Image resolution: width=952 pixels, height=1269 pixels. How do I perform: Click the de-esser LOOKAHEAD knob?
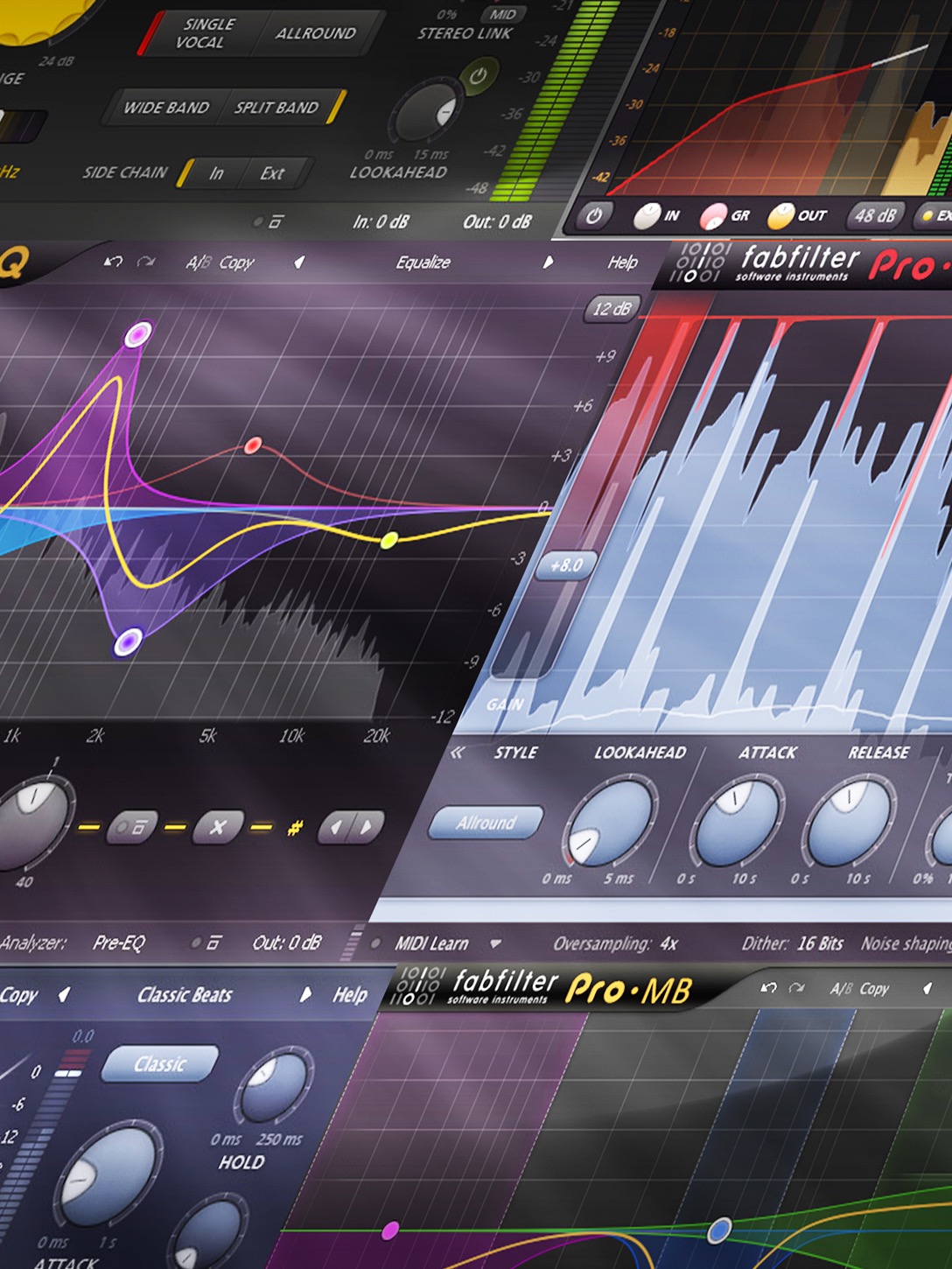(x=429, y=111)
